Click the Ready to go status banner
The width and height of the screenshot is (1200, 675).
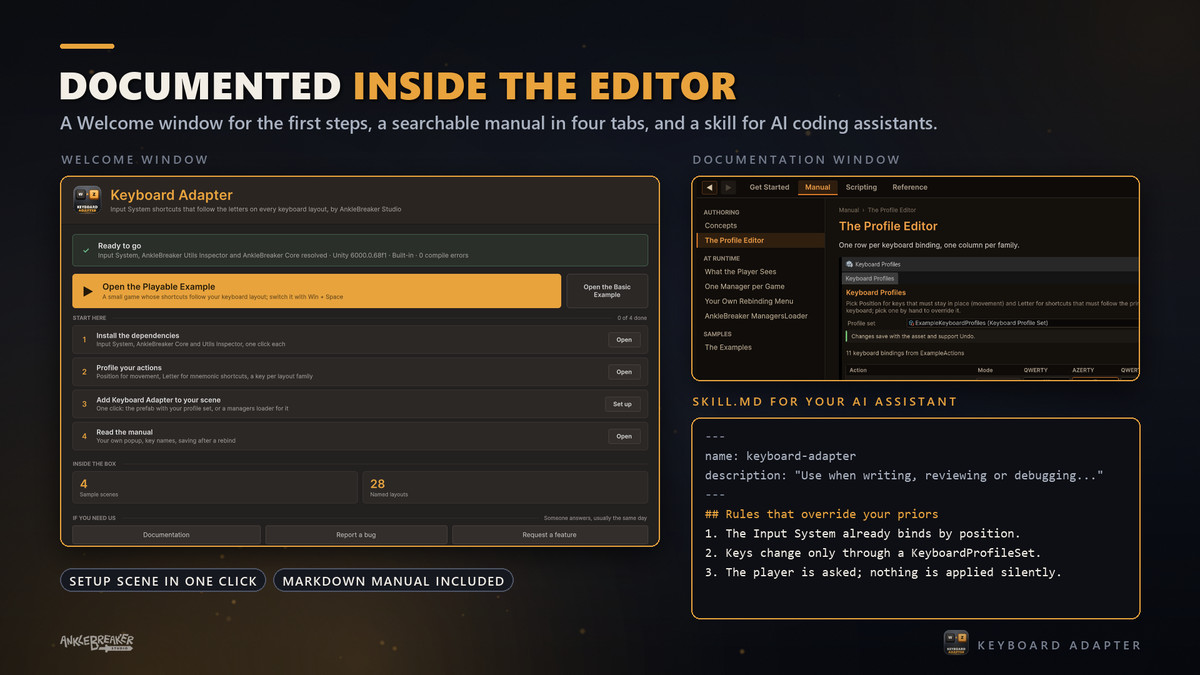[x=360, y=250]
